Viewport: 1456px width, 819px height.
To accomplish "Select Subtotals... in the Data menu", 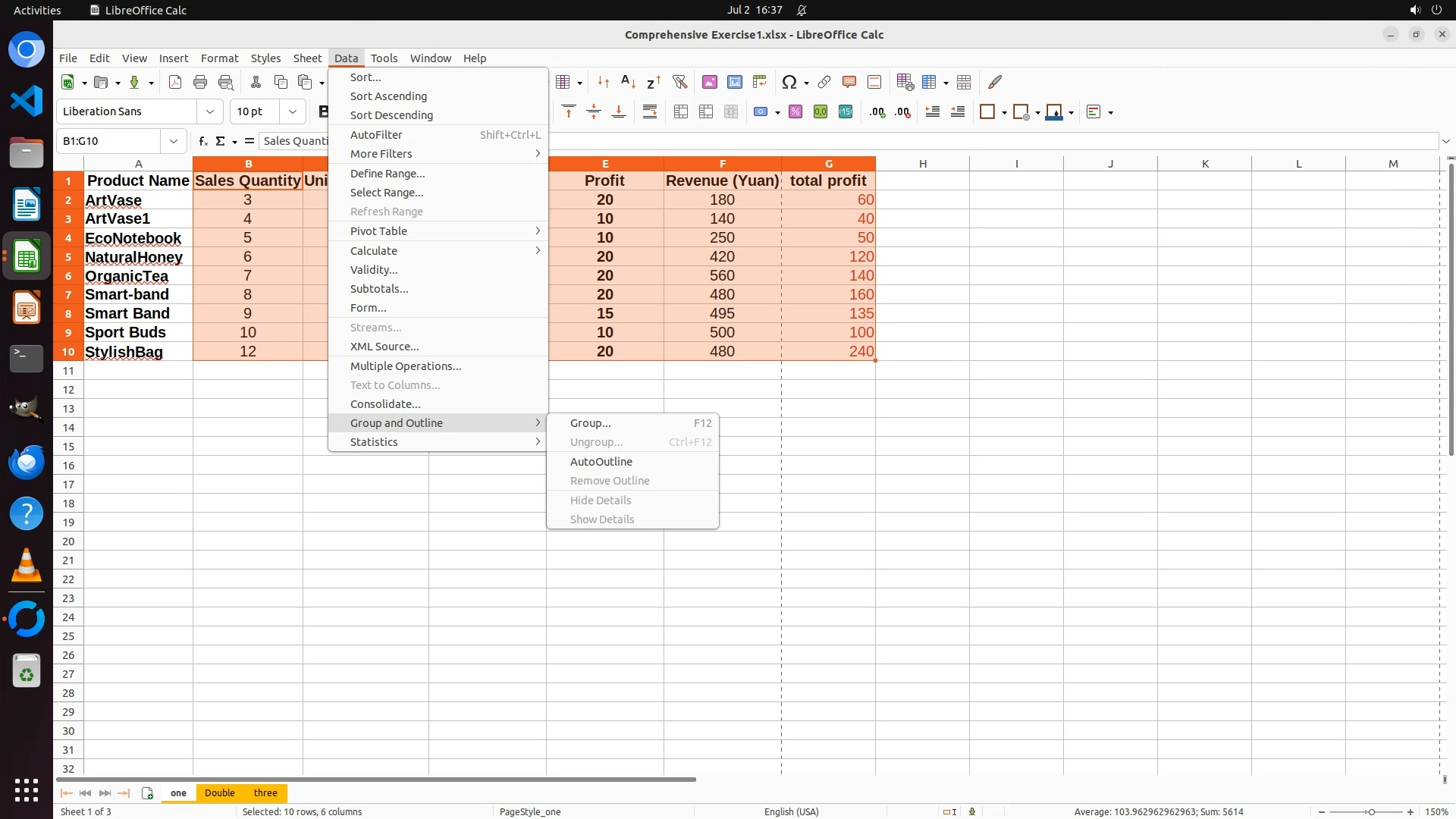I will tap(379, 289).
